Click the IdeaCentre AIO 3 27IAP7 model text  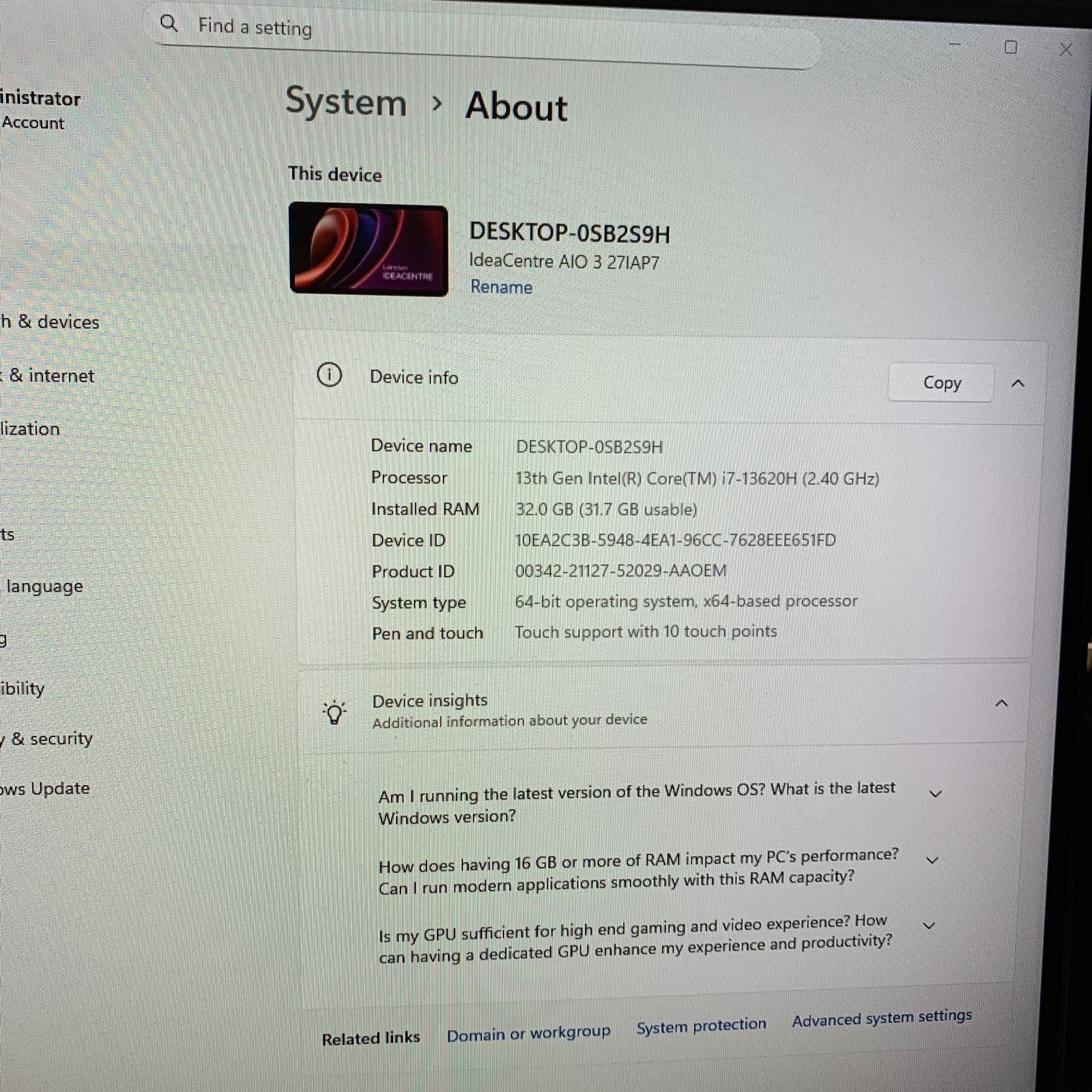click(564, 261)
